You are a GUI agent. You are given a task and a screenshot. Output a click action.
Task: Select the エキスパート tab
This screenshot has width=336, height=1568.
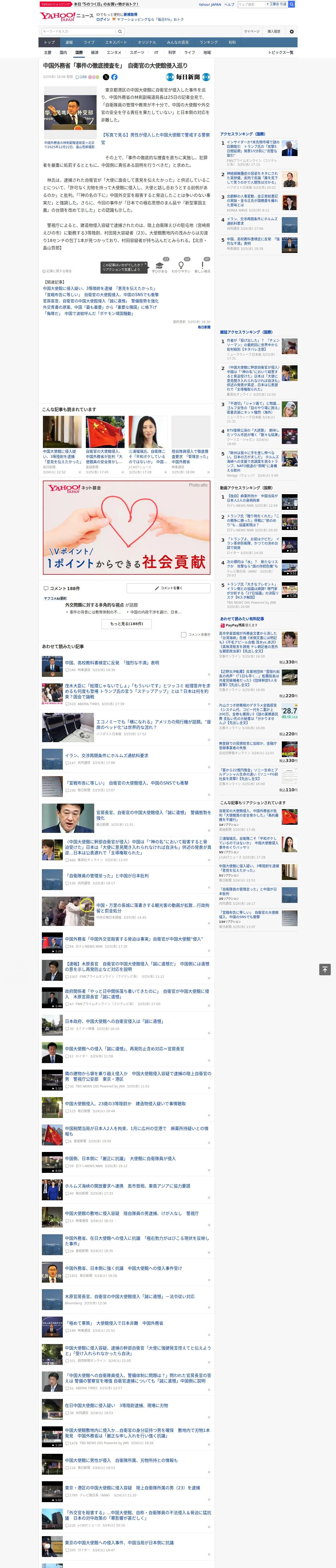click(116, 43)
